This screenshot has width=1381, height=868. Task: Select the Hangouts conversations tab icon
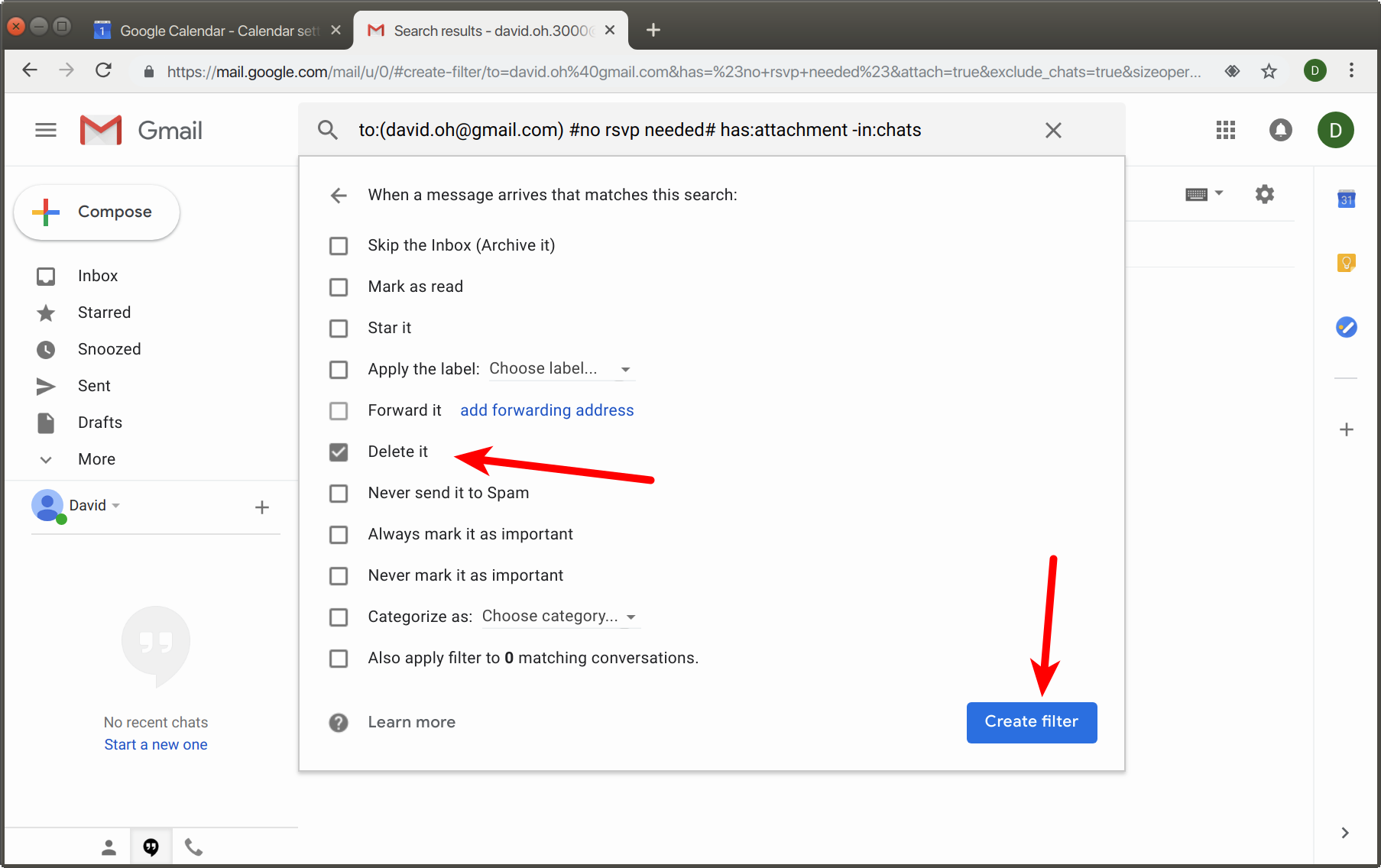[x=151, y=847]
